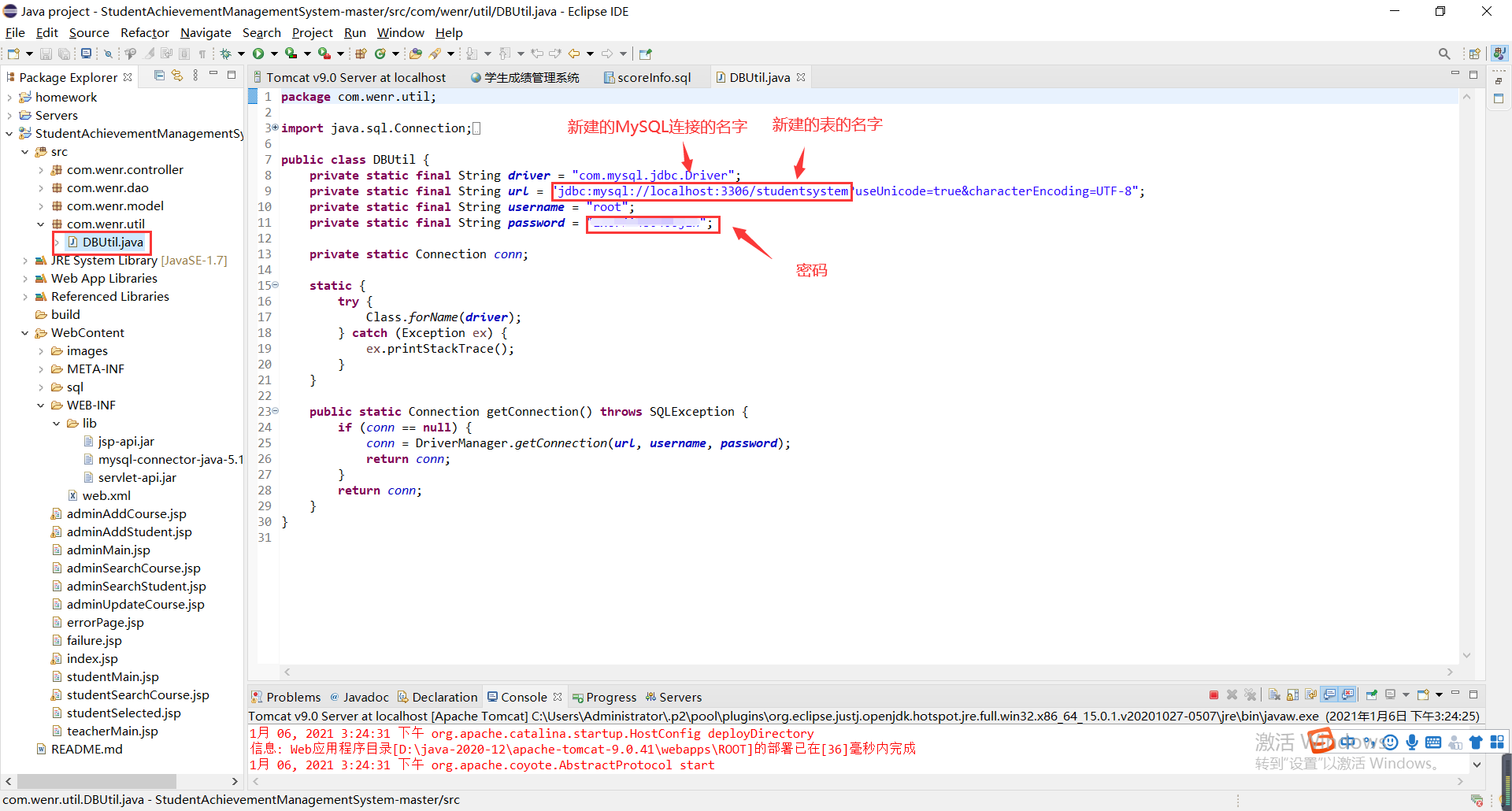The image size is (1512, 811).
Task: Toggle Chinese/English input mode 中
Action: pos(1347,742)
